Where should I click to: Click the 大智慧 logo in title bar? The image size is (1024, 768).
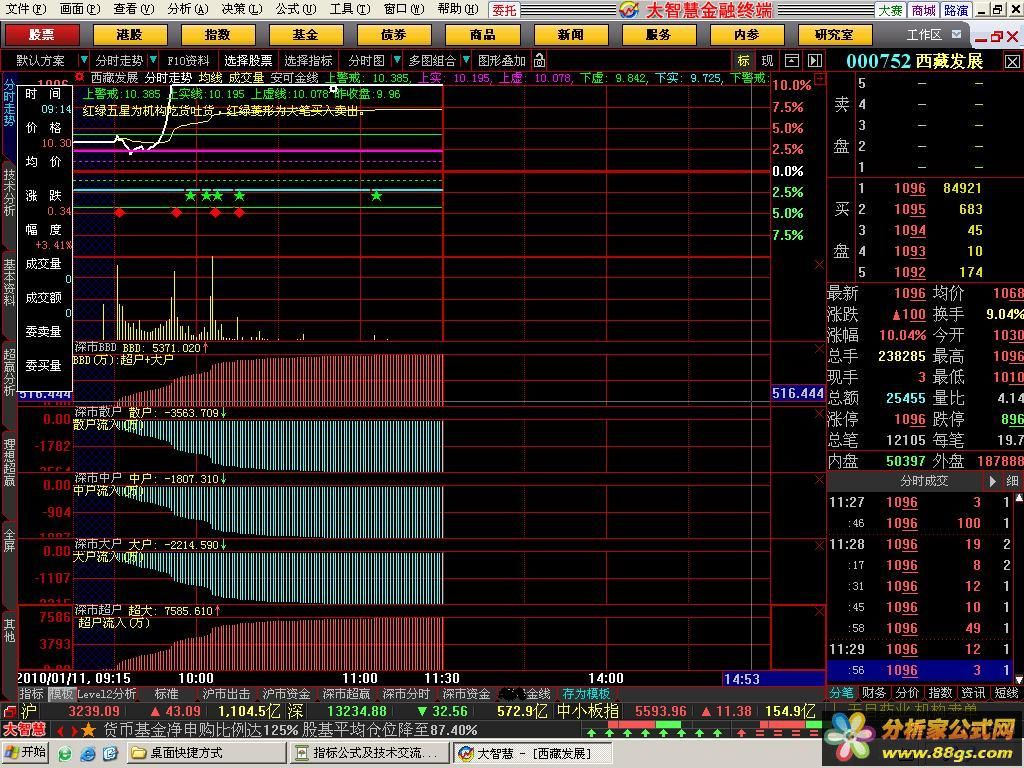630,9
